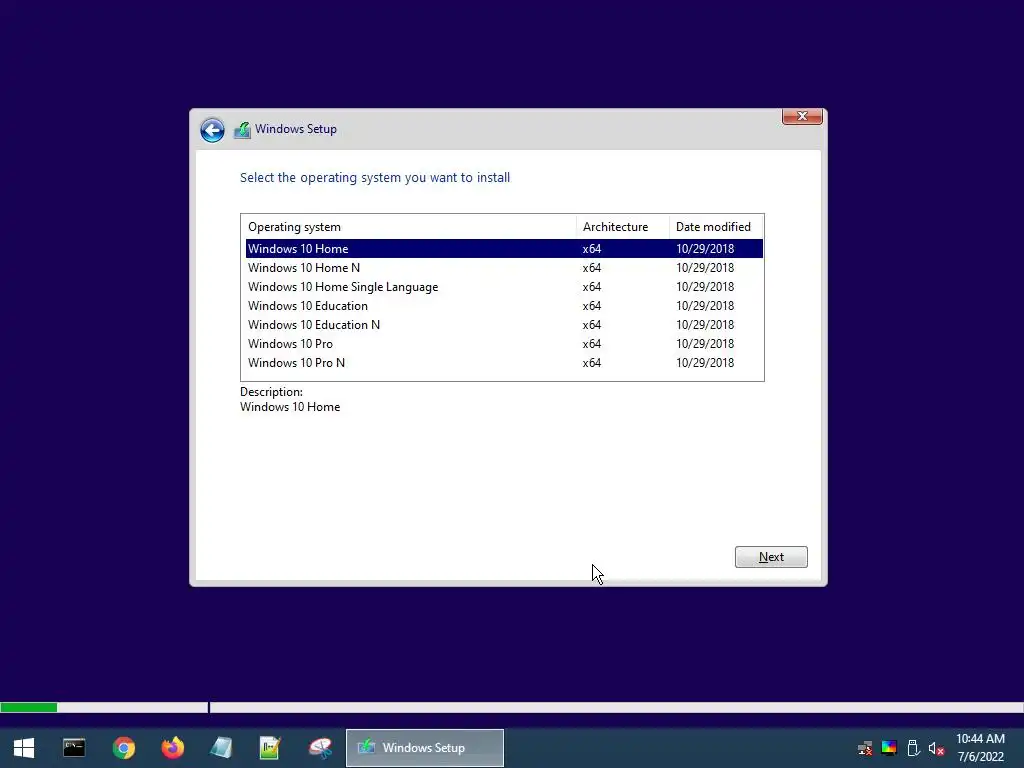Click 10/29/2018 date of Windows 10 Pro N
Screen dimensions: 1024x768
point(705,362)
